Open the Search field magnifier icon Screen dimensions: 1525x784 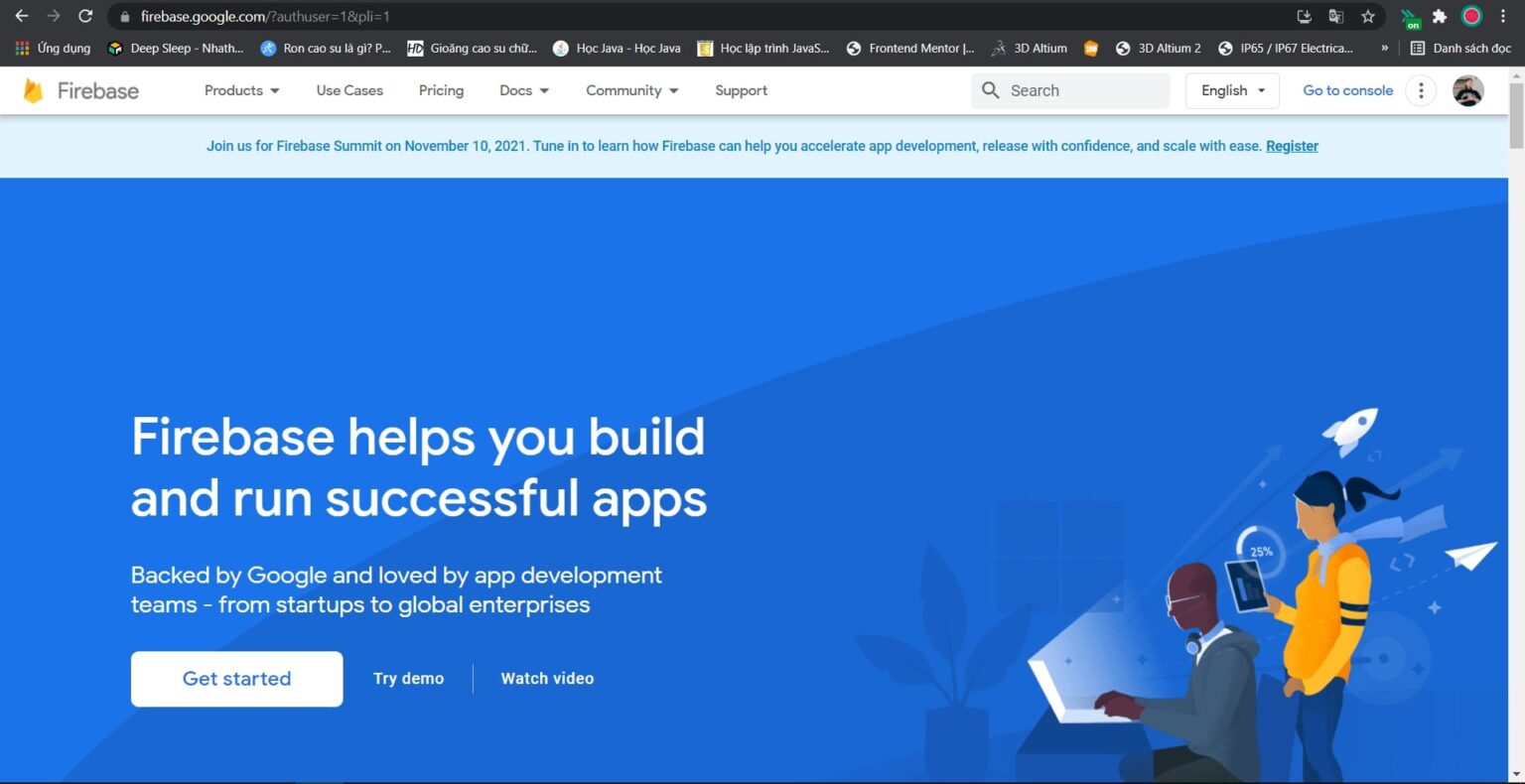click(x=990, y=90)
